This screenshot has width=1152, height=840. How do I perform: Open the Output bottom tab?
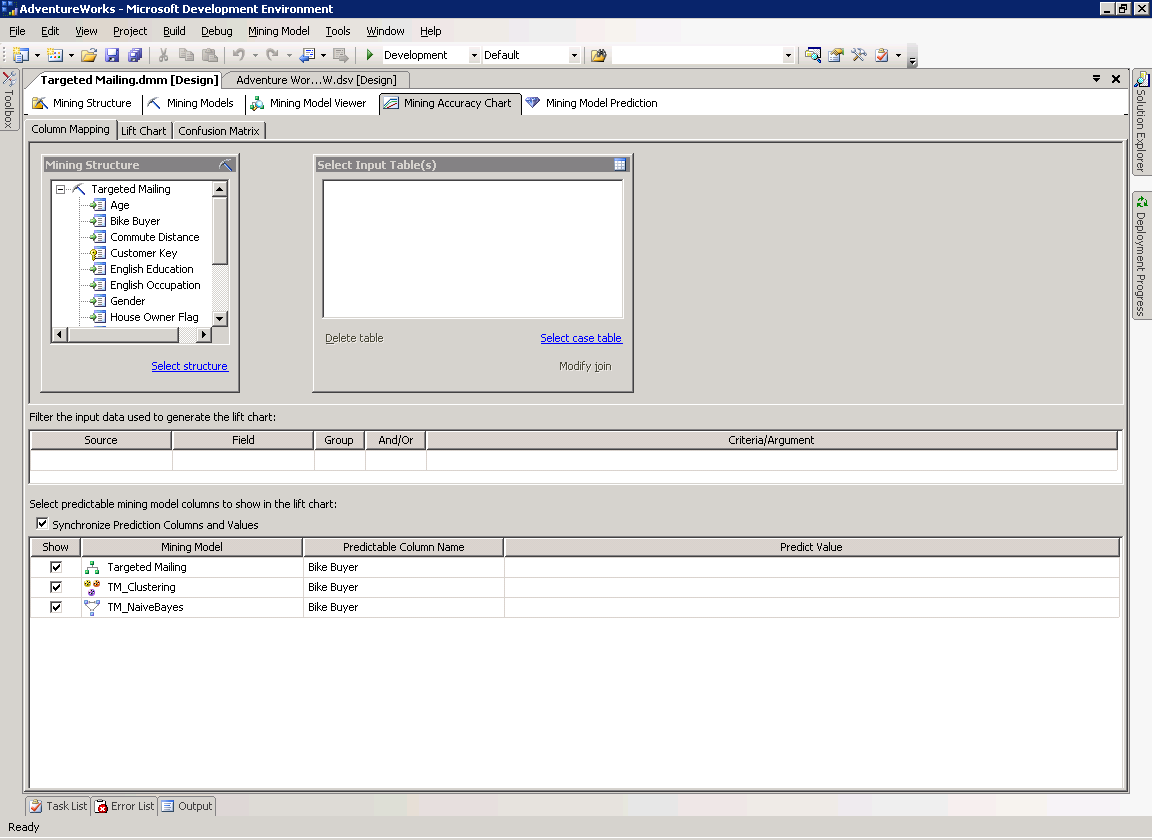click(x=187, y=806)
